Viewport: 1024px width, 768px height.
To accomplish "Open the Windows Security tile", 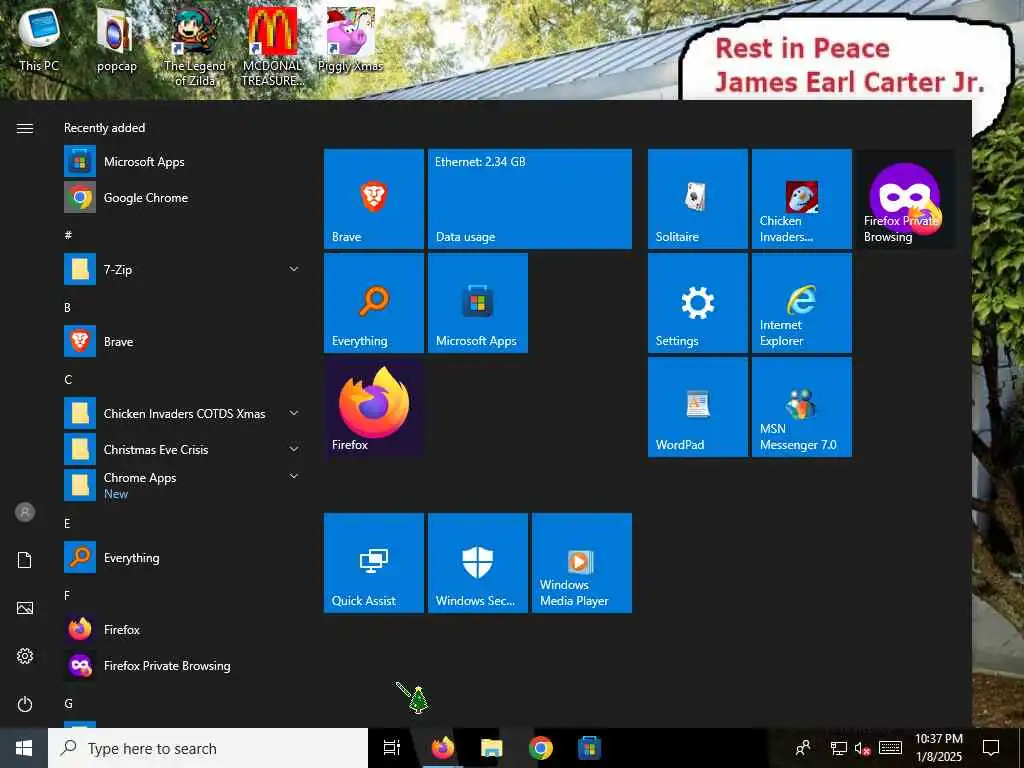I will coord(477,563).
